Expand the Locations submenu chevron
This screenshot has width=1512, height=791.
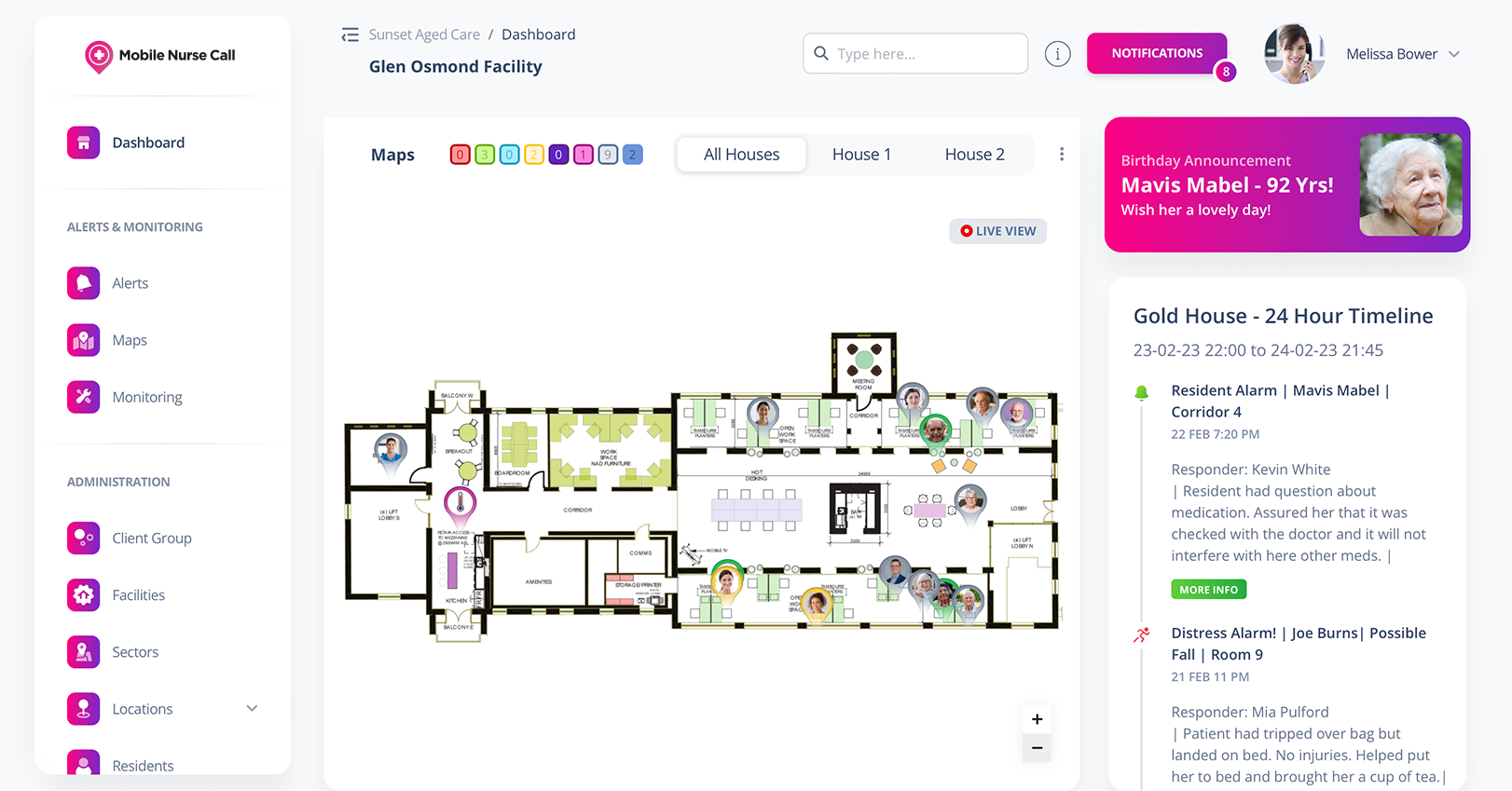(x=252, y=709)
